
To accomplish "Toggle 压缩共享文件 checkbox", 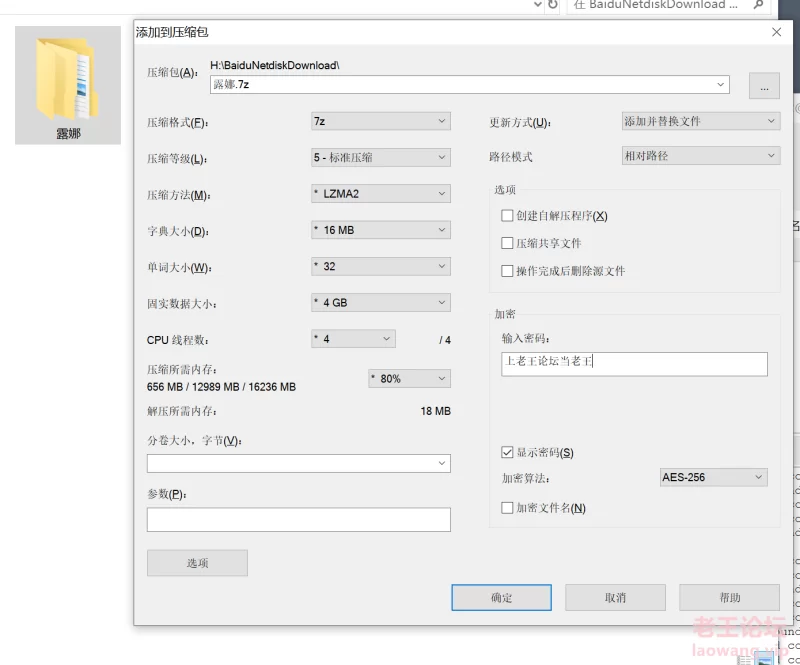I will point(508,244).
